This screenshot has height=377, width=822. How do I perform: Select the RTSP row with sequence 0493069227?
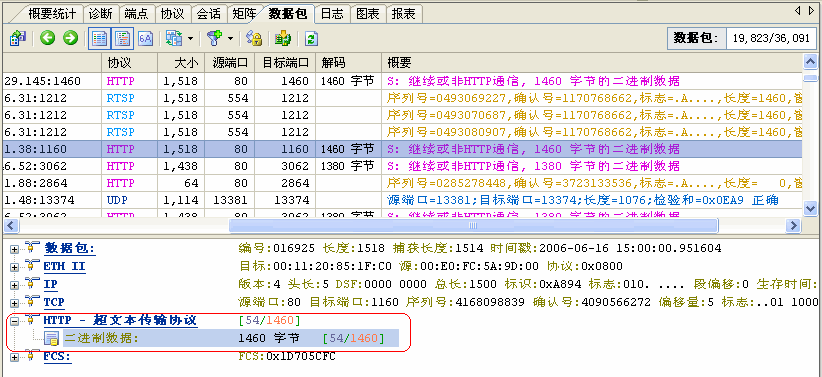[x=403, y=98]
